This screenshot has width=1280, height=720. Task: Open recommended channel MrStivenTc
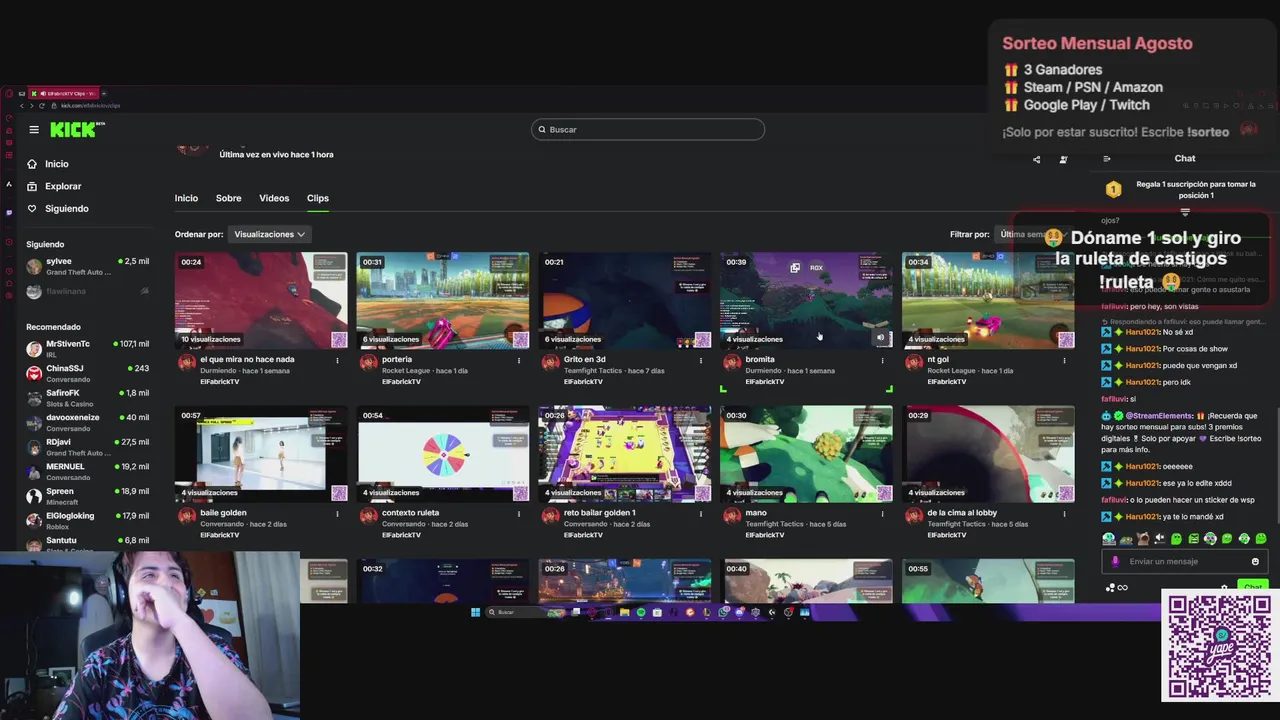(x=88, y=348)
